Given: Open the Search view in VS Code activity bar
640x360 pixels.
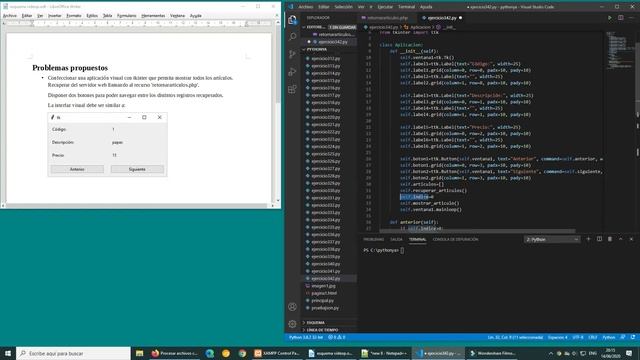Looking at the screenshot, I should point(292,37).
